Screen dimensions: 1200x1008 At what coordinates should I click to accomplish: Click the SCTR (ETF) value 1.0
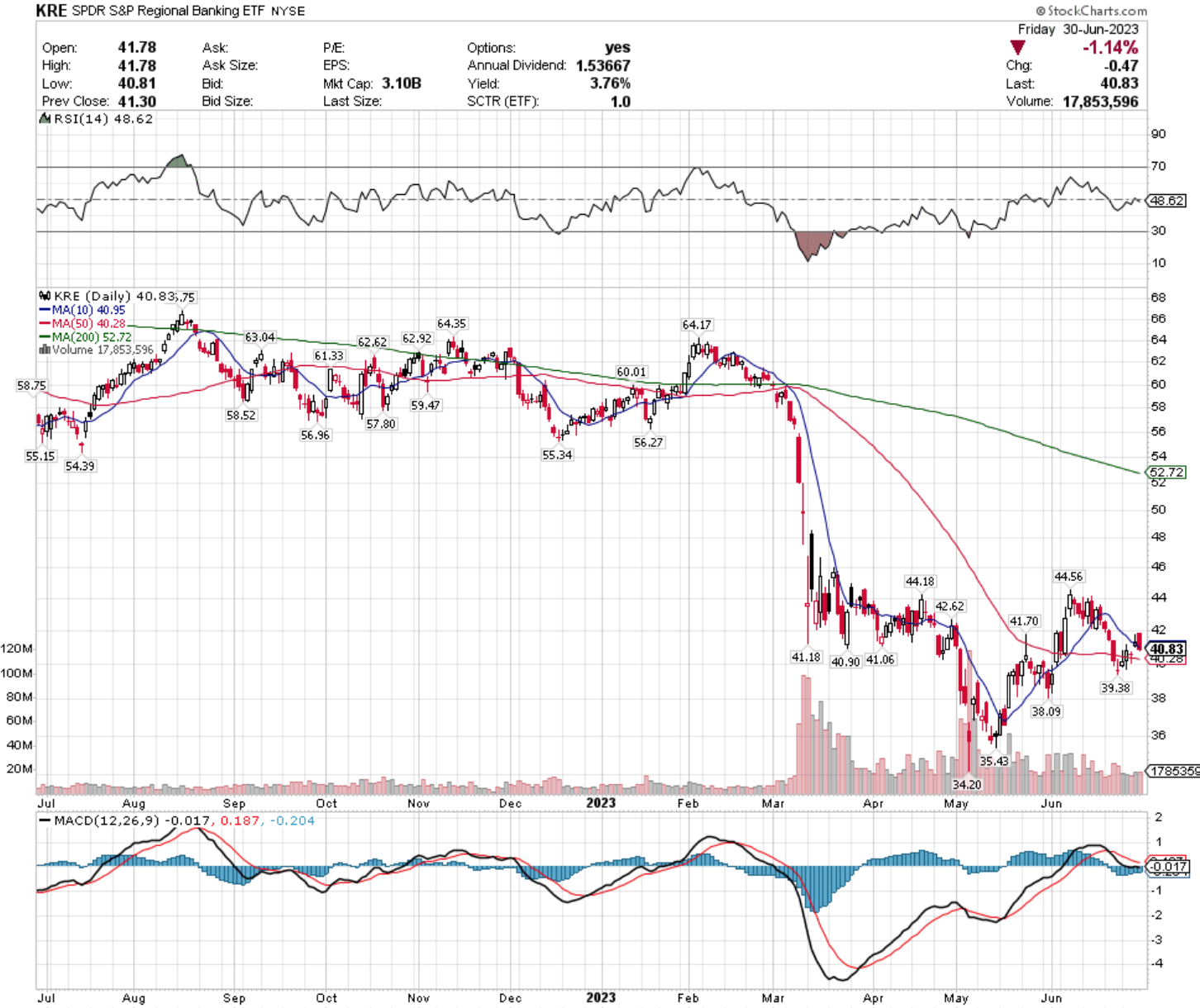coord(621,102)
